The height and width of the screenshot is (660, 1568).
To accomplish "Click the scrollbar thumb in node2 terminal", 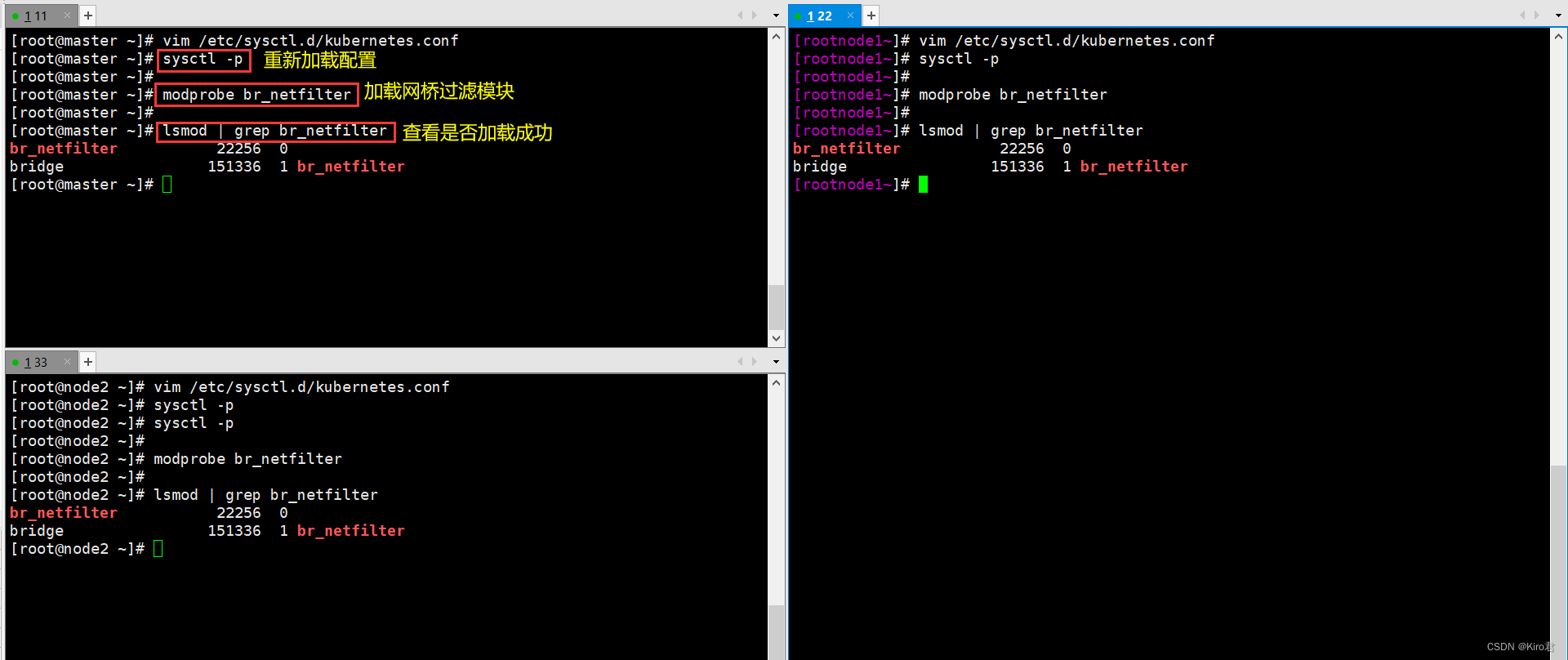I will tap(776, 632).
